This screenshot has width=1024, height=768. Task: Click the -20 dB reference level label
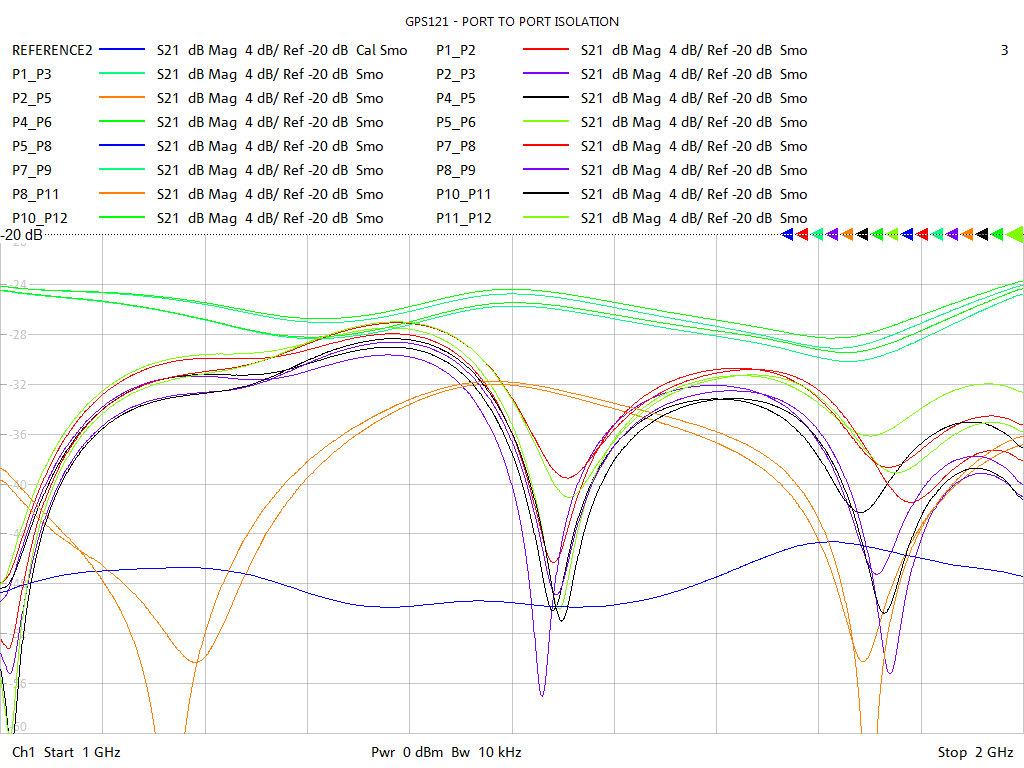(22, 236)
